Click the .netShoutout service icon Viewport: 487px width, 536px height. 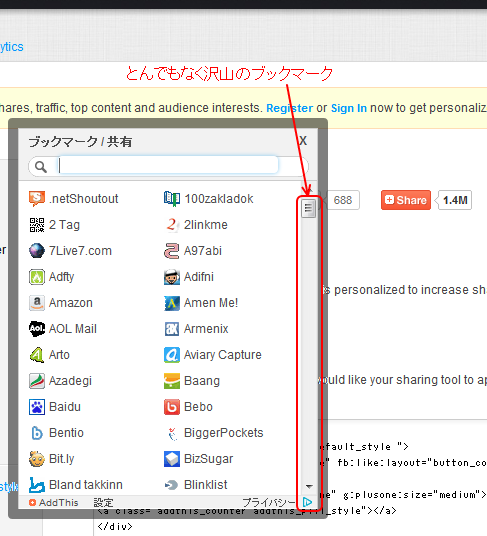pos(37,199)
